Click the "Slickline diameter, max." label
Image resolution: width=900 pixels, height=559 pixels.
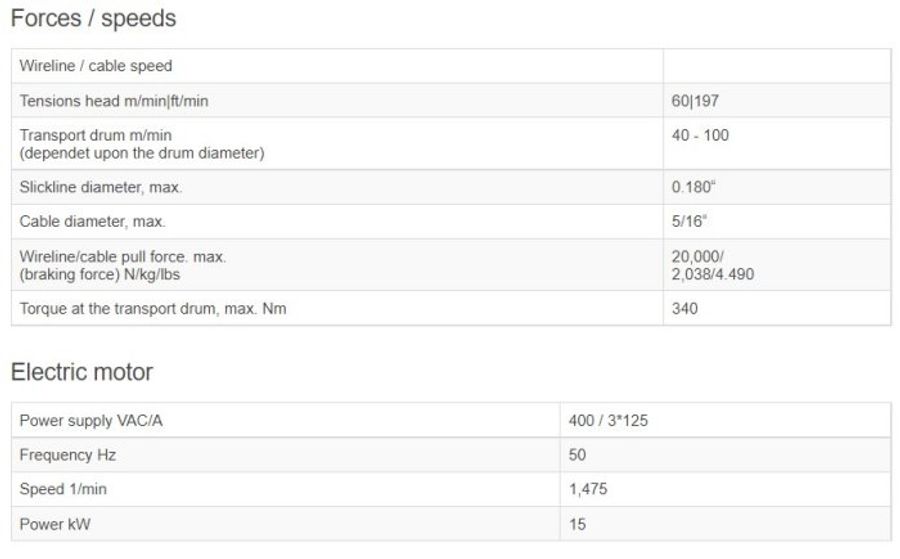[x=101, y=187]
